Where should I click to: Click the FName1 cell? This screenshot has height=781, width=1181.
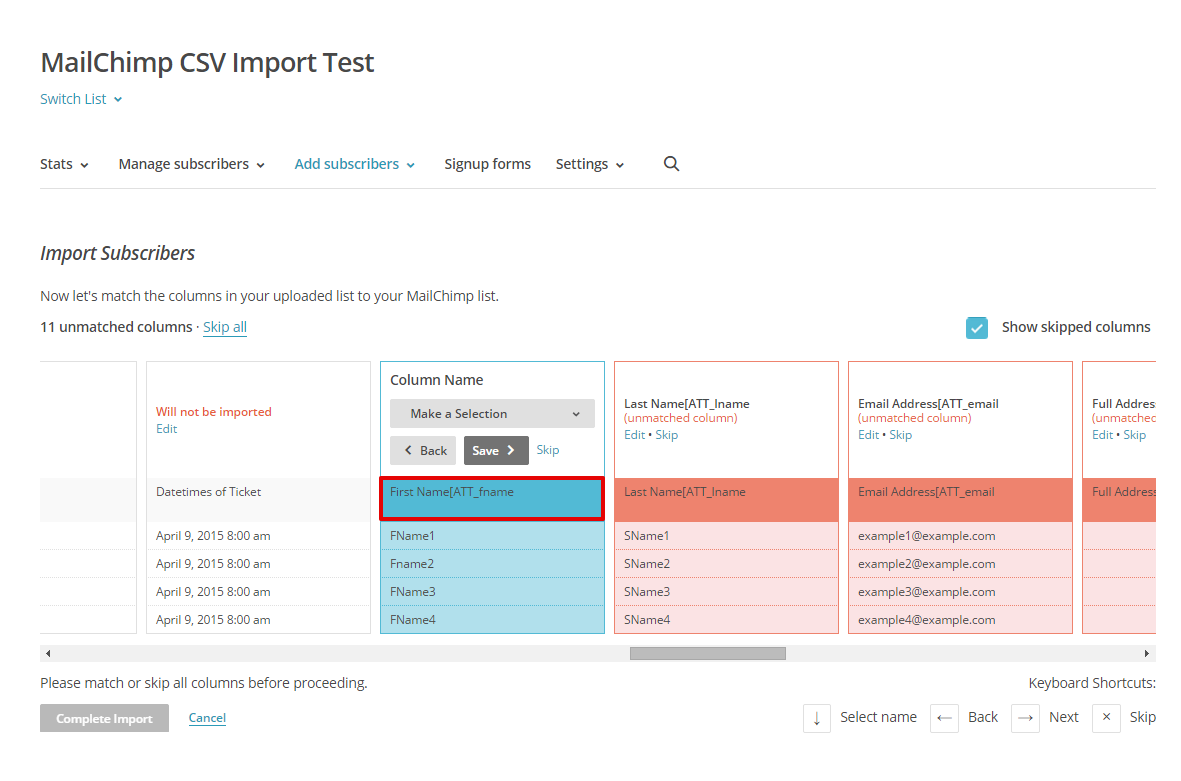(492, 535)
